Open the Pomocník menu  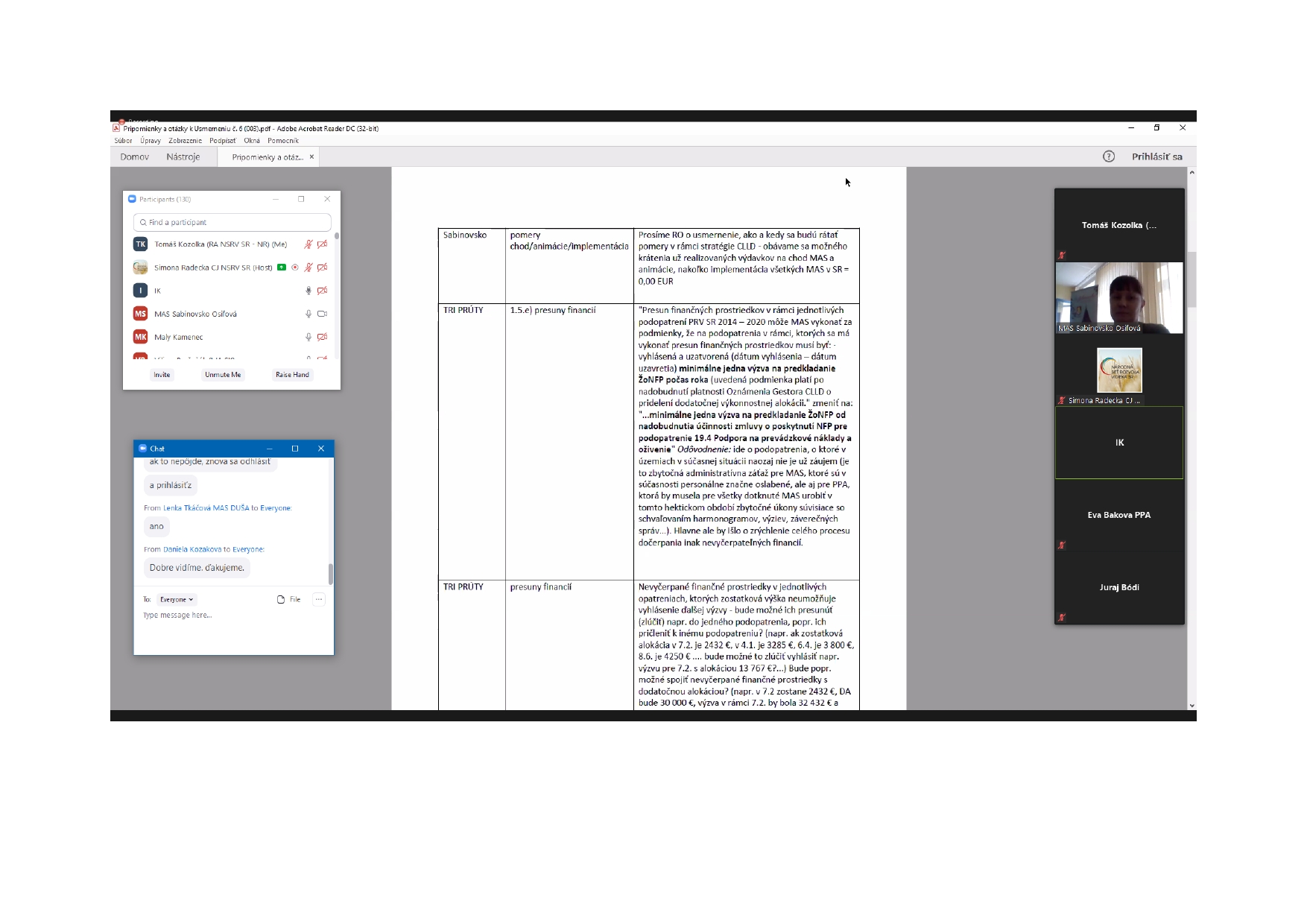click(x=283, y=141)
